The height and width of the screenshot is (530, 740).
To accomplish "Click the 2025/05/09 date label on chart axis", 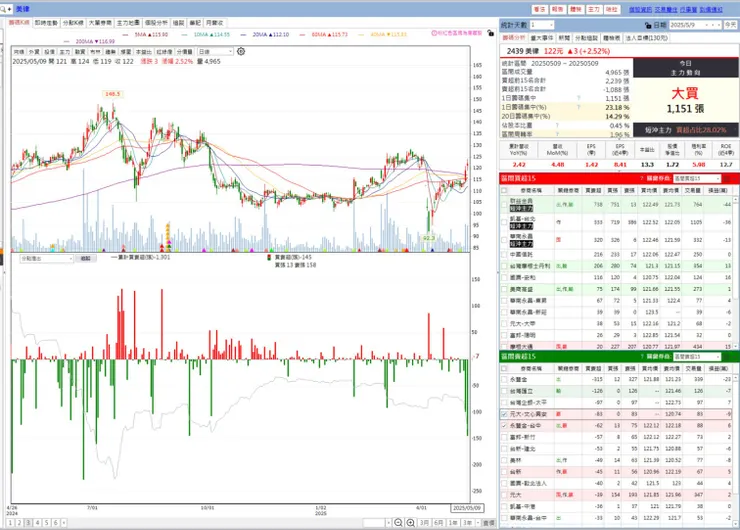I will pyautogui.click(x=467, y=508).
